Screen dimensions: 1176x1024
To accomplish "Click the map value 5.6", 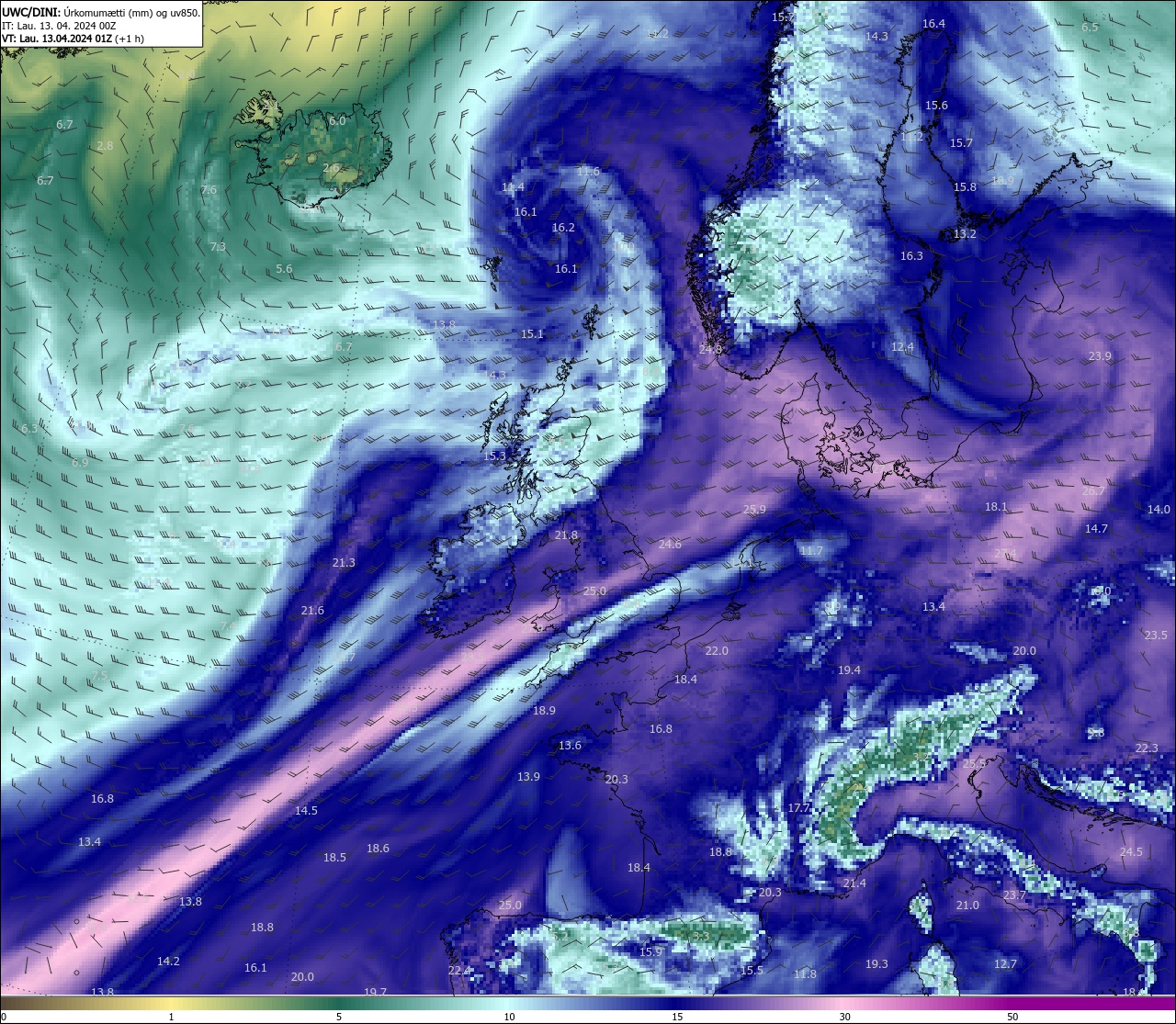I will click(x=284, y=269).
